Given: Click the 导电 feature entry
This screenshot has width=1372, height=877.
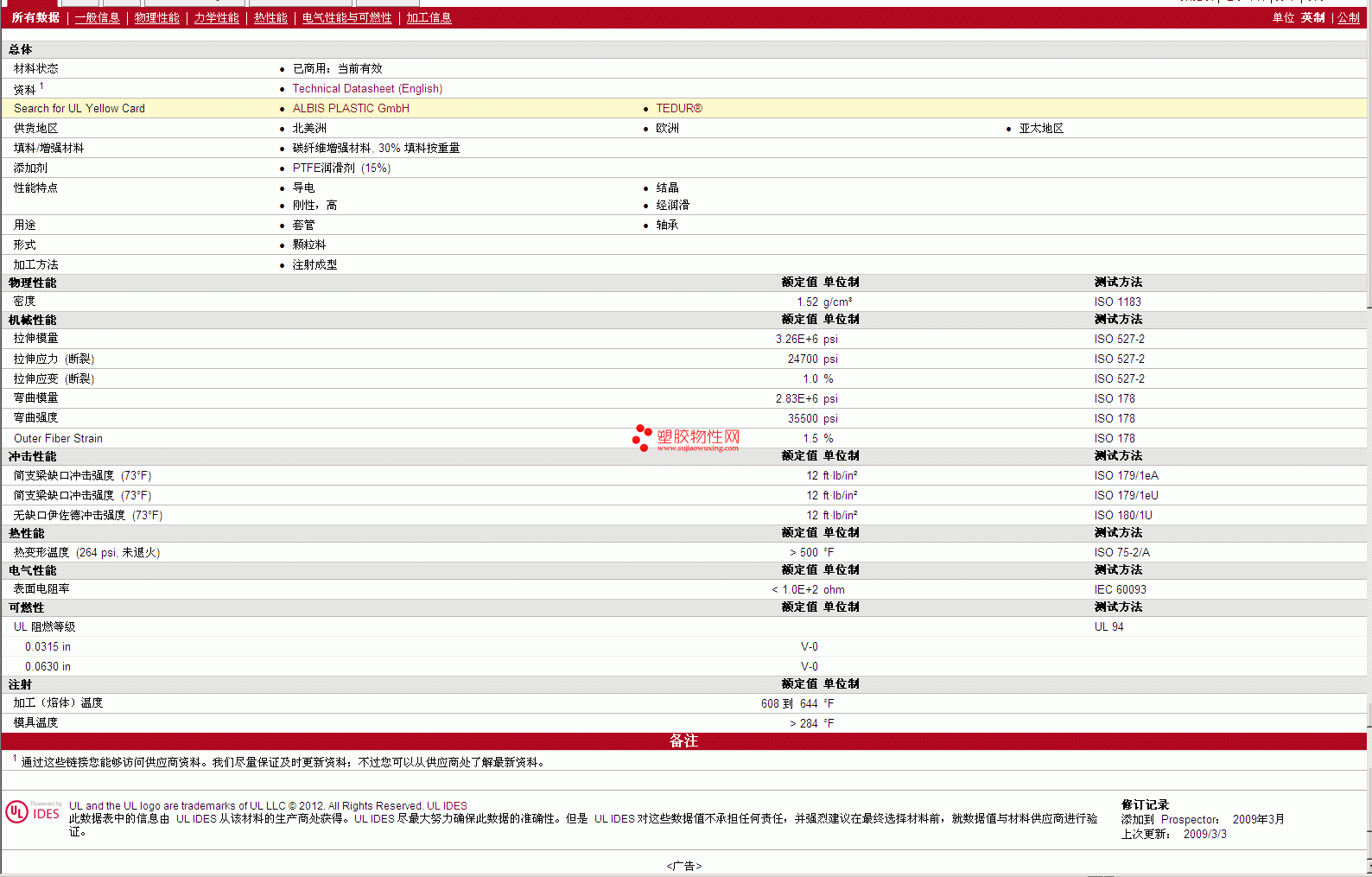Looking at the screenshot, I should [303, 187].
